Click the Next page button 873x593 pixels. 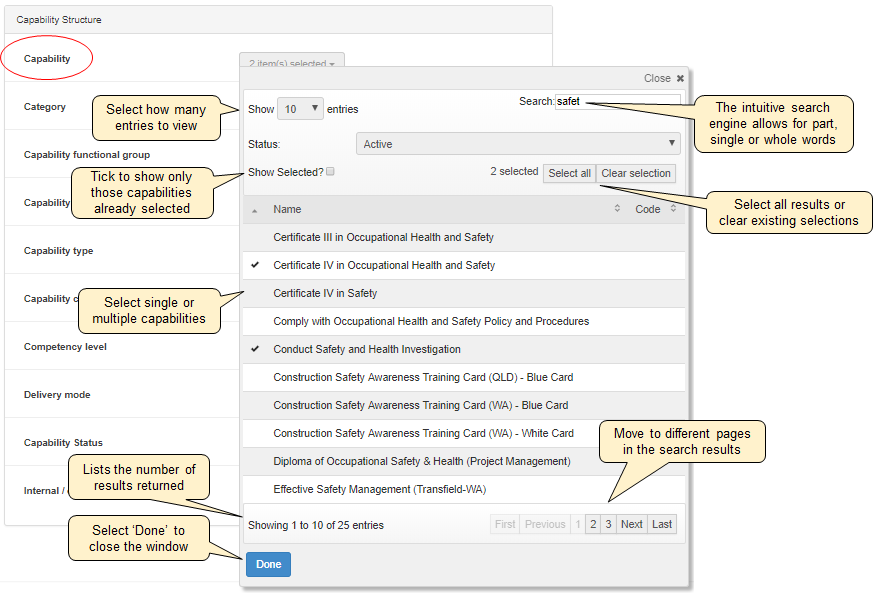coord(631,524)
